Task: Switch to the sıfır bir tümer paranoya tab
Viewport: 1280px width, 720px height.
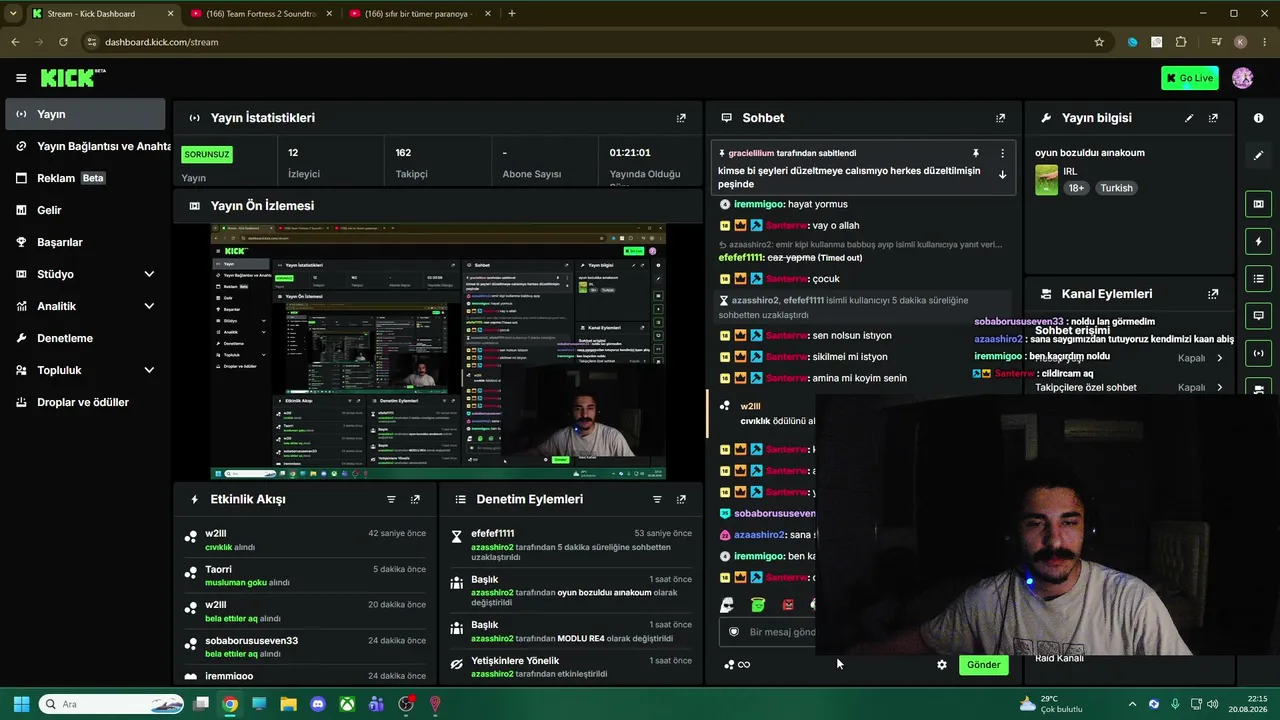Action: coord(418,14)
